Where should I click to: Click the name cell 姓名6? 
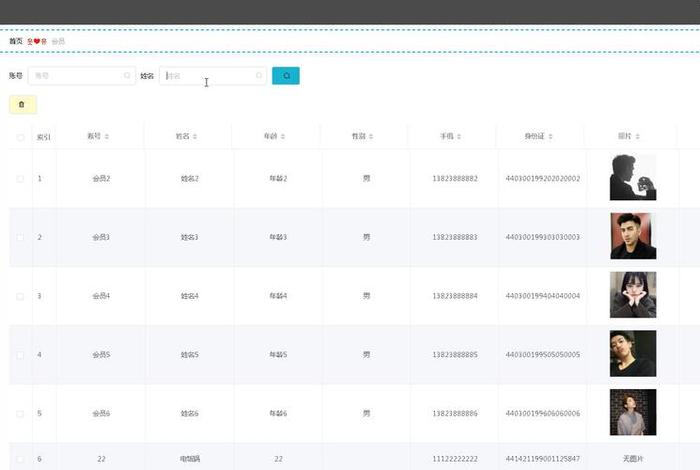pos(189,414)
